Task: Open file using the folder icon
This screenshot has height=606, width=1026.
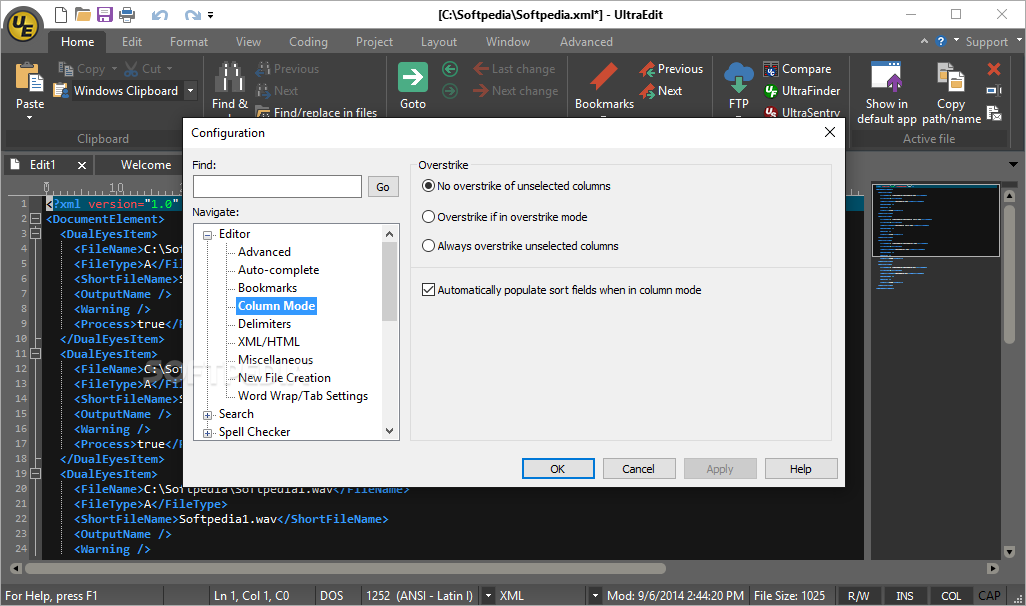Action: [82, 14]
